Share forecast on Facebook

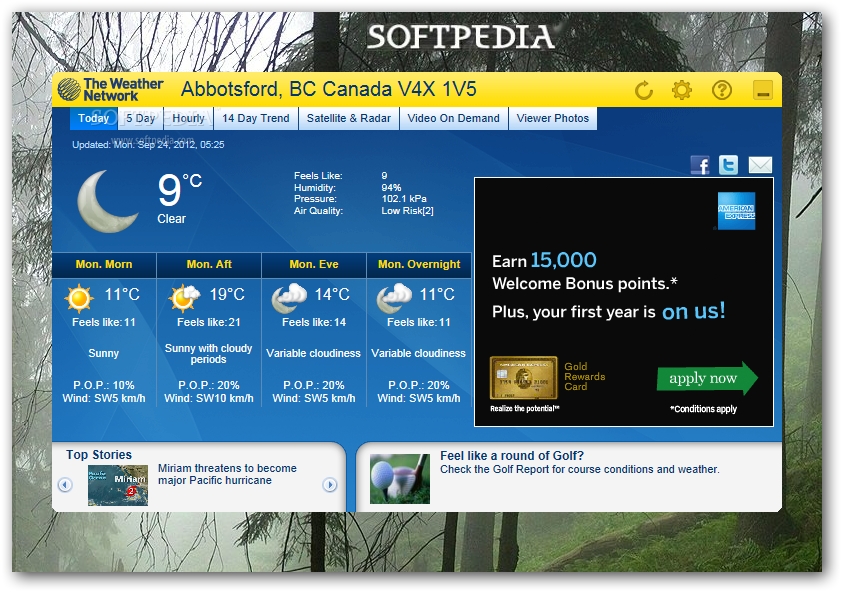tap(700, 165)
